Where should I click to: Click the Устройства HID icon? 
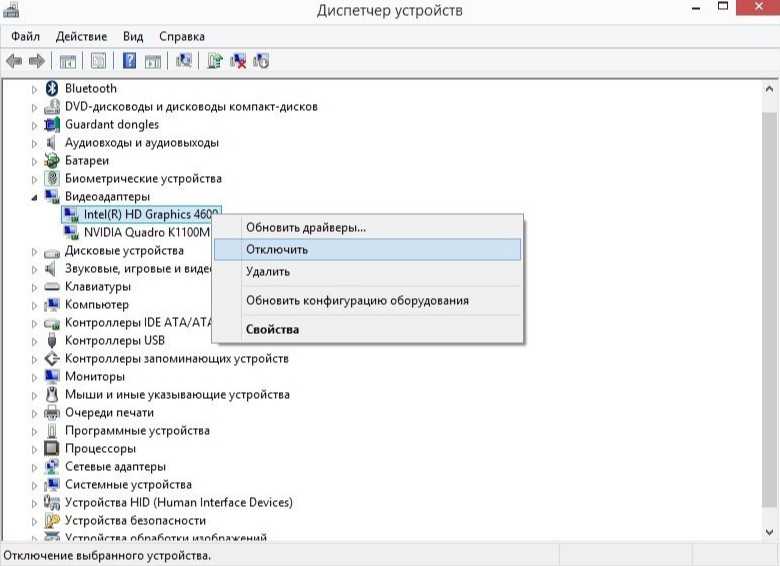pyautogui.click(x=52, y=502)
